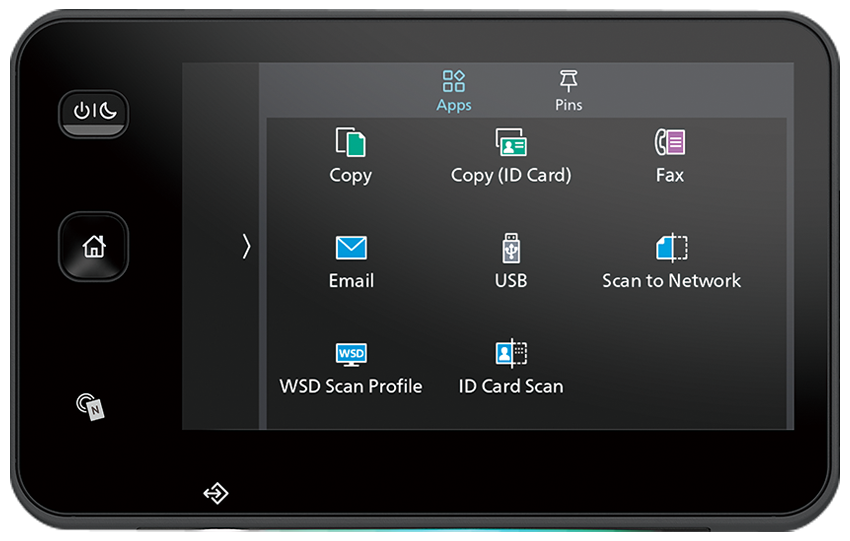Viewport: 850px width, 541px height.
Task: Launch the Copy (ID Card) icon
Action: tap(511, 143)
